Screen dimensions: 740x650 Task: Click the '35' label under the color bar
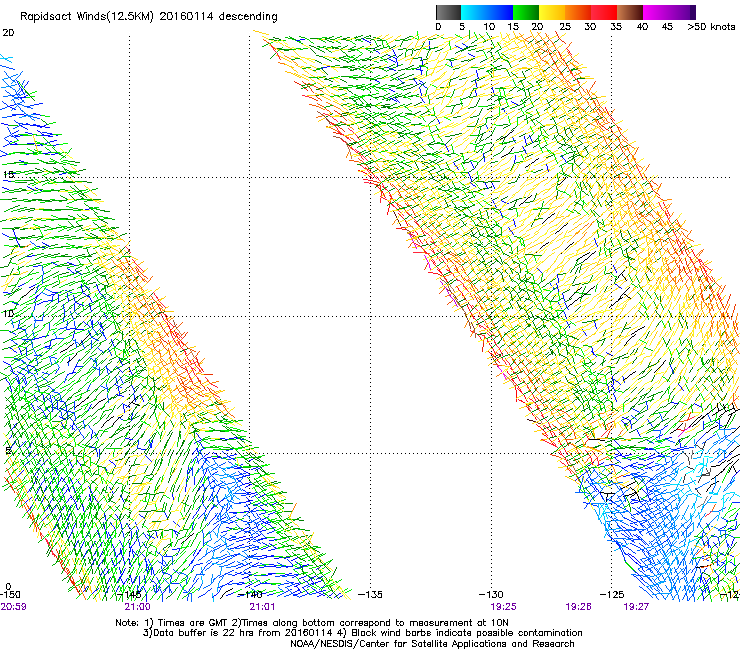click(x=616, y=27)
